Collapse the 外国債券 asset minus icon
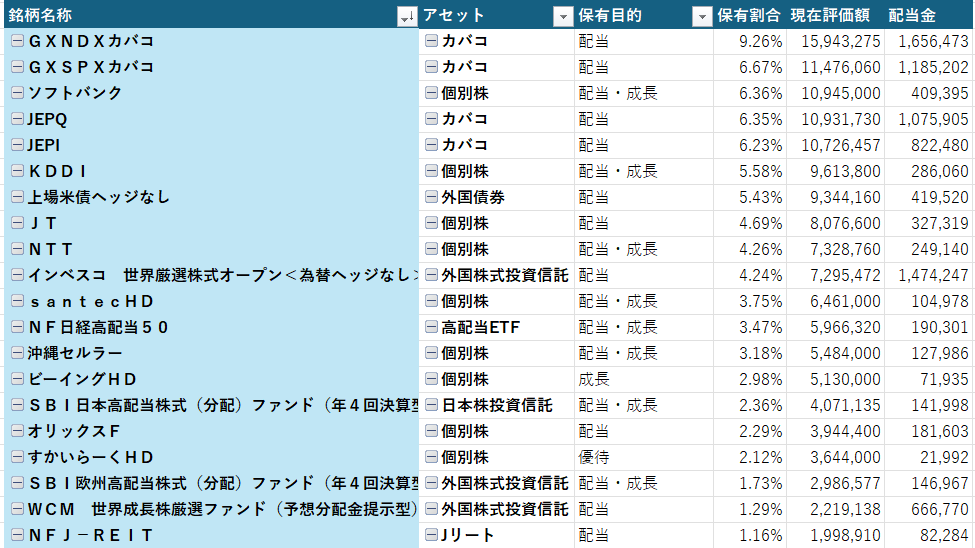The height and width of the screenshot is (548, 975). pos(431,197)
